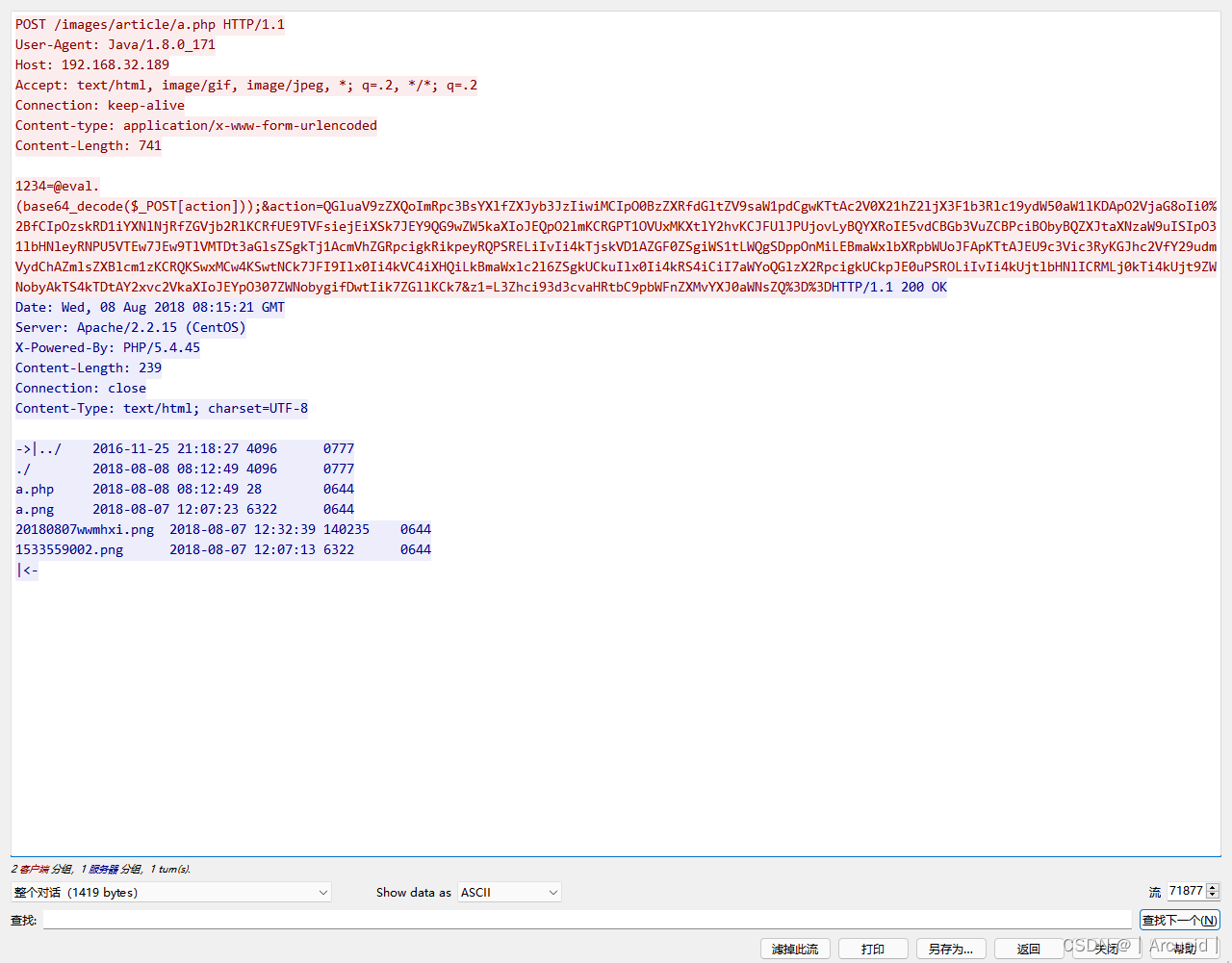Image resolution: width=1232 pixels, height=963 pixels.
Task: Click the 另存为... save as button
Action: pyautogui.click(x=951, y=949)
